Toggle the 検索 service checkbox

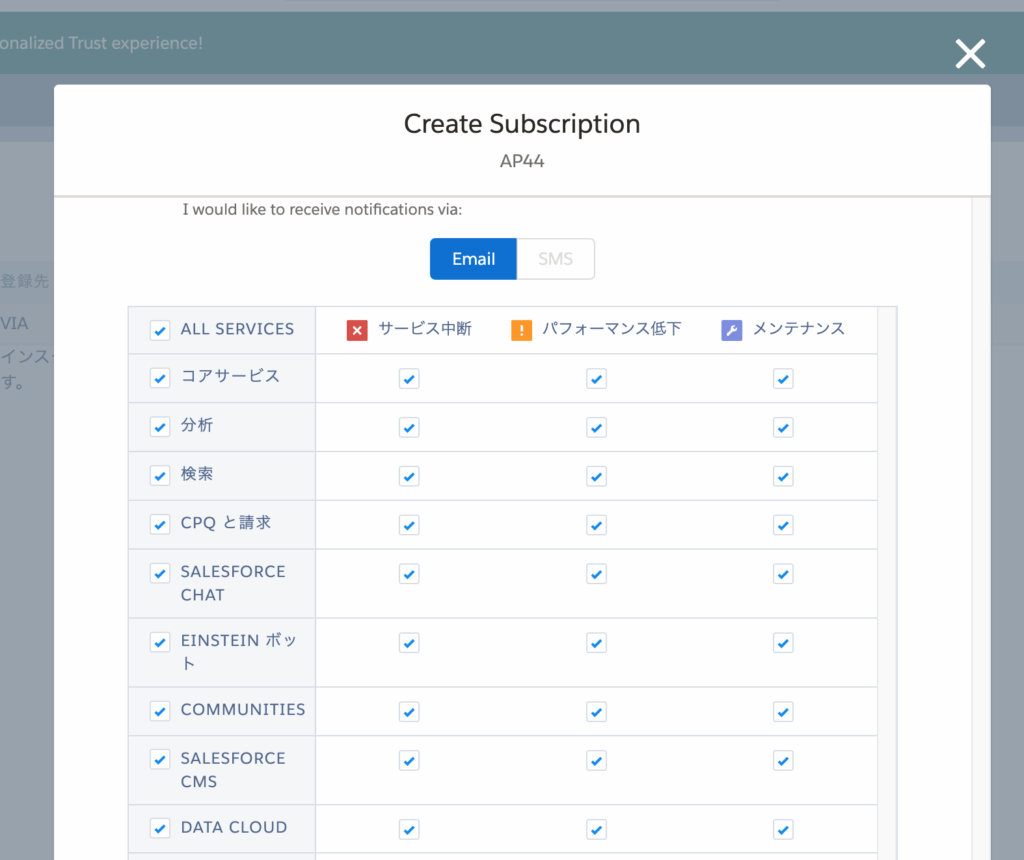coord(160,476)
